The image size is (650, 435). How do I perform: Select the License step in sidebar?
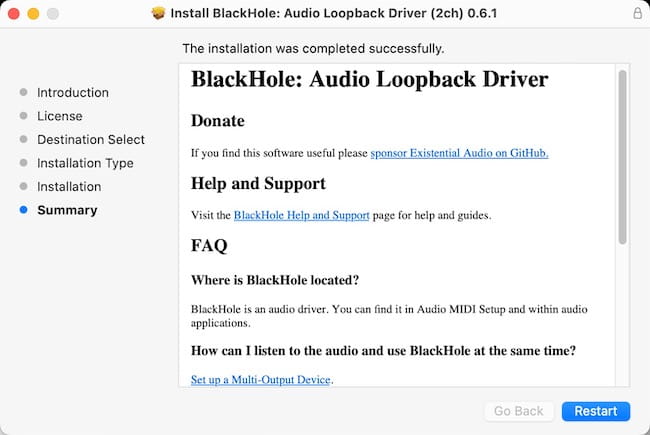point(60,116)
